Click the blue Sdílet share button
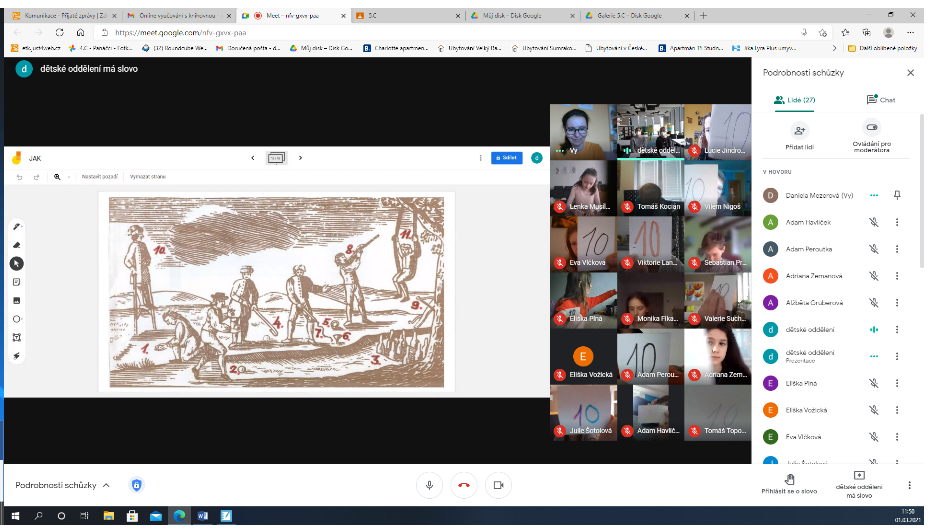938x530 pixels. (507, 158)
